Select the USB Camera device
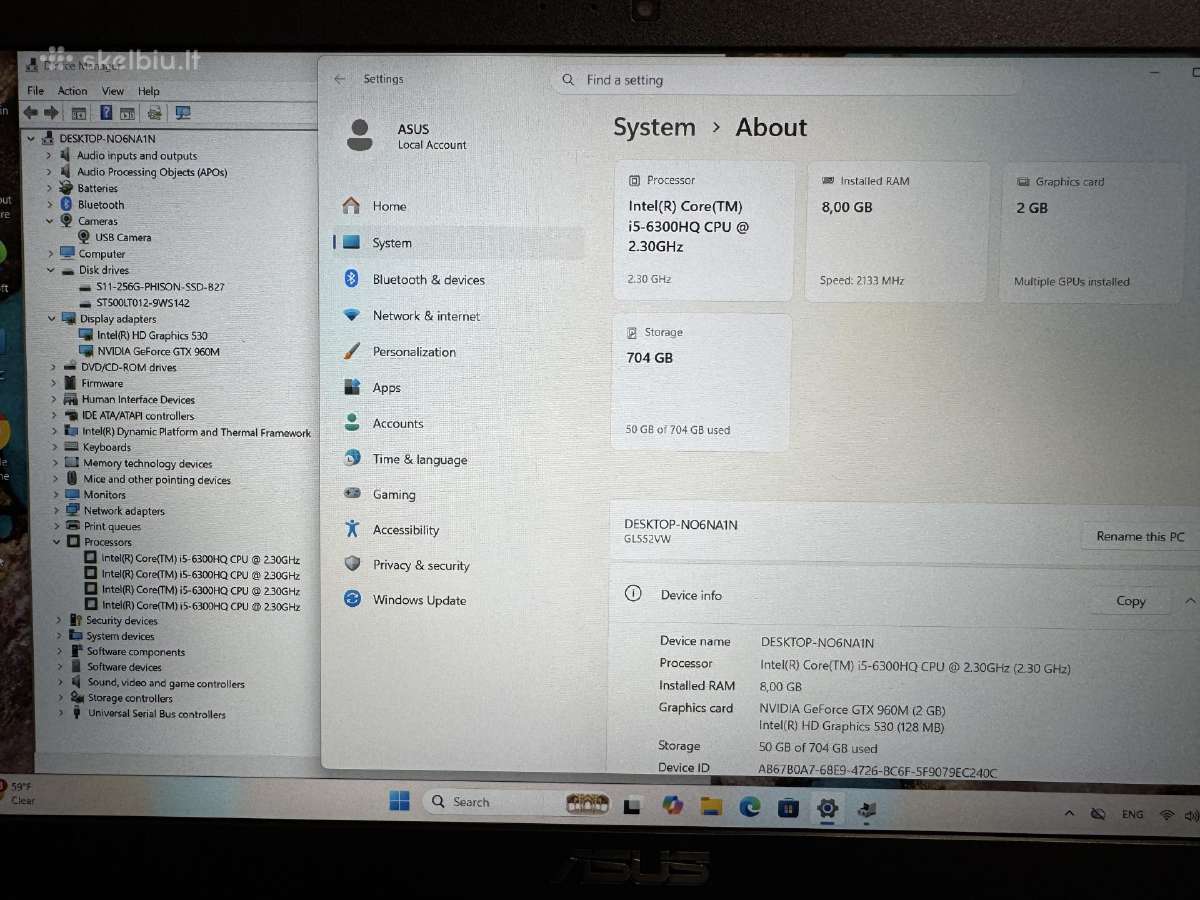1200x900 pixels. (x=123, y=237)
